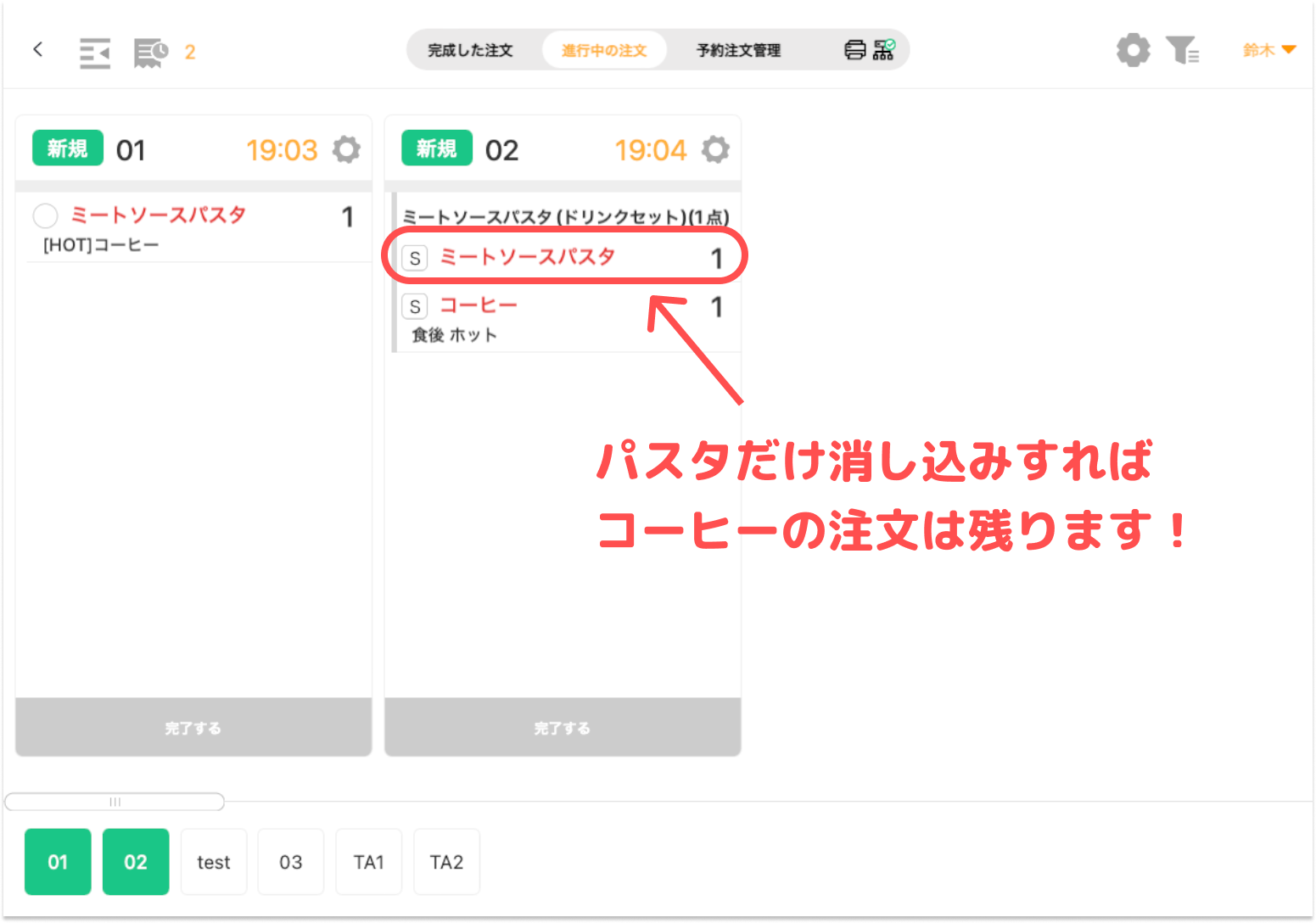This screenshot has height=923, width=1316.
Task: Select the test table button
Action: 214,862
